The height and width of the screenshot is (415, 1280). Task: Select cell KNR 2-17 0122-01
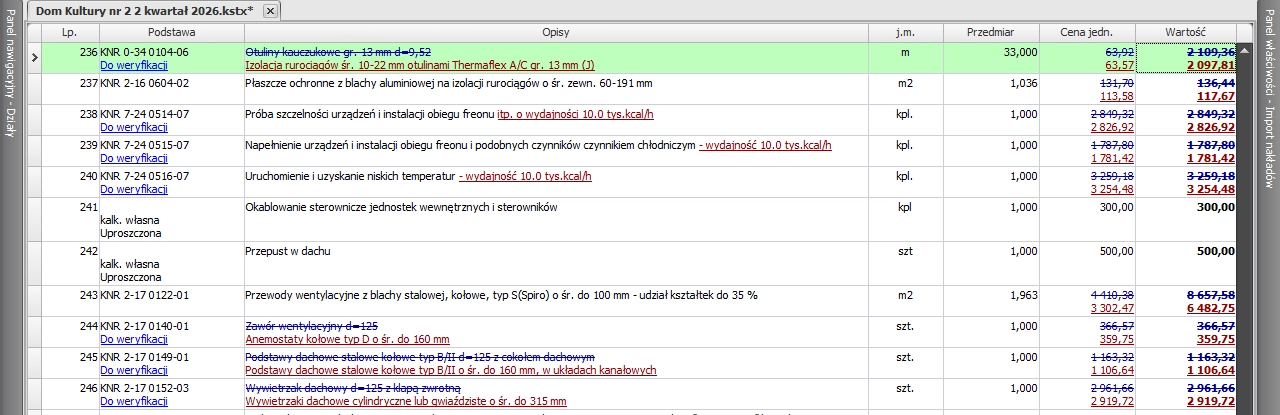click(x=144, y=295)
